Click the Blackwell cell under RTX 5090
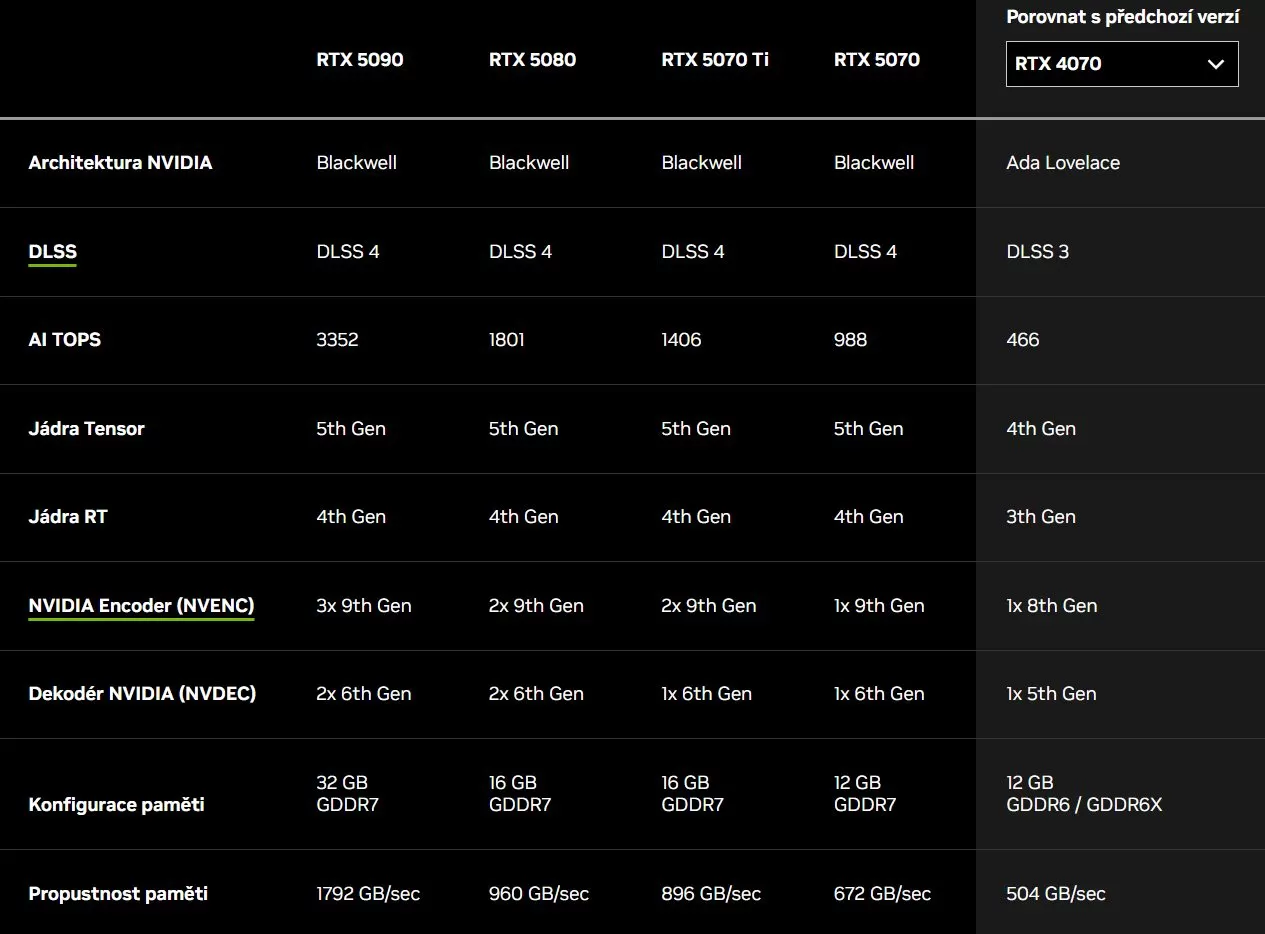 [357, 163]
